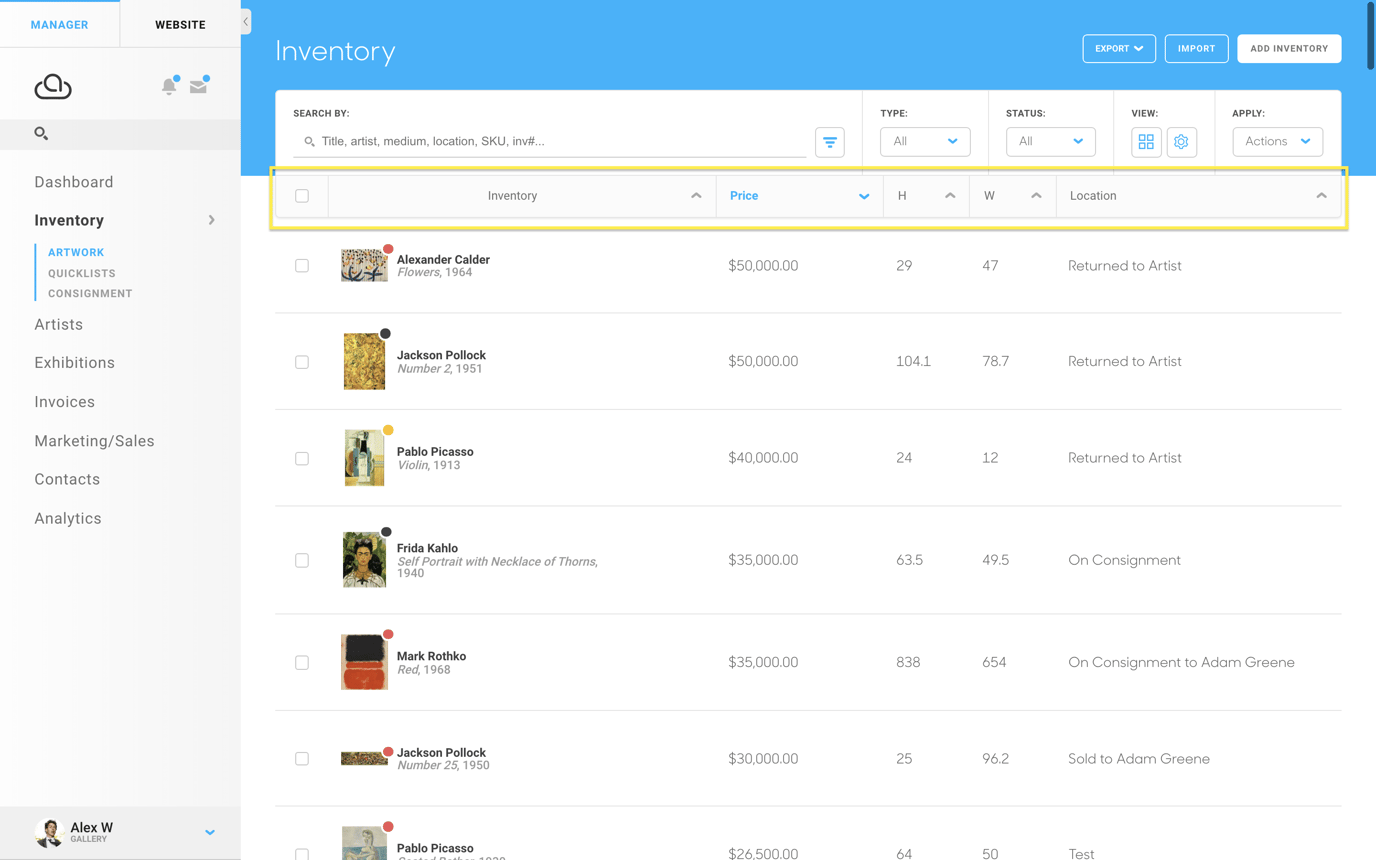This screenshot has height=860, width=1376.
Task: Select the checkbox beside Mark Rothko's Red
Action: (x=302, y=662)
